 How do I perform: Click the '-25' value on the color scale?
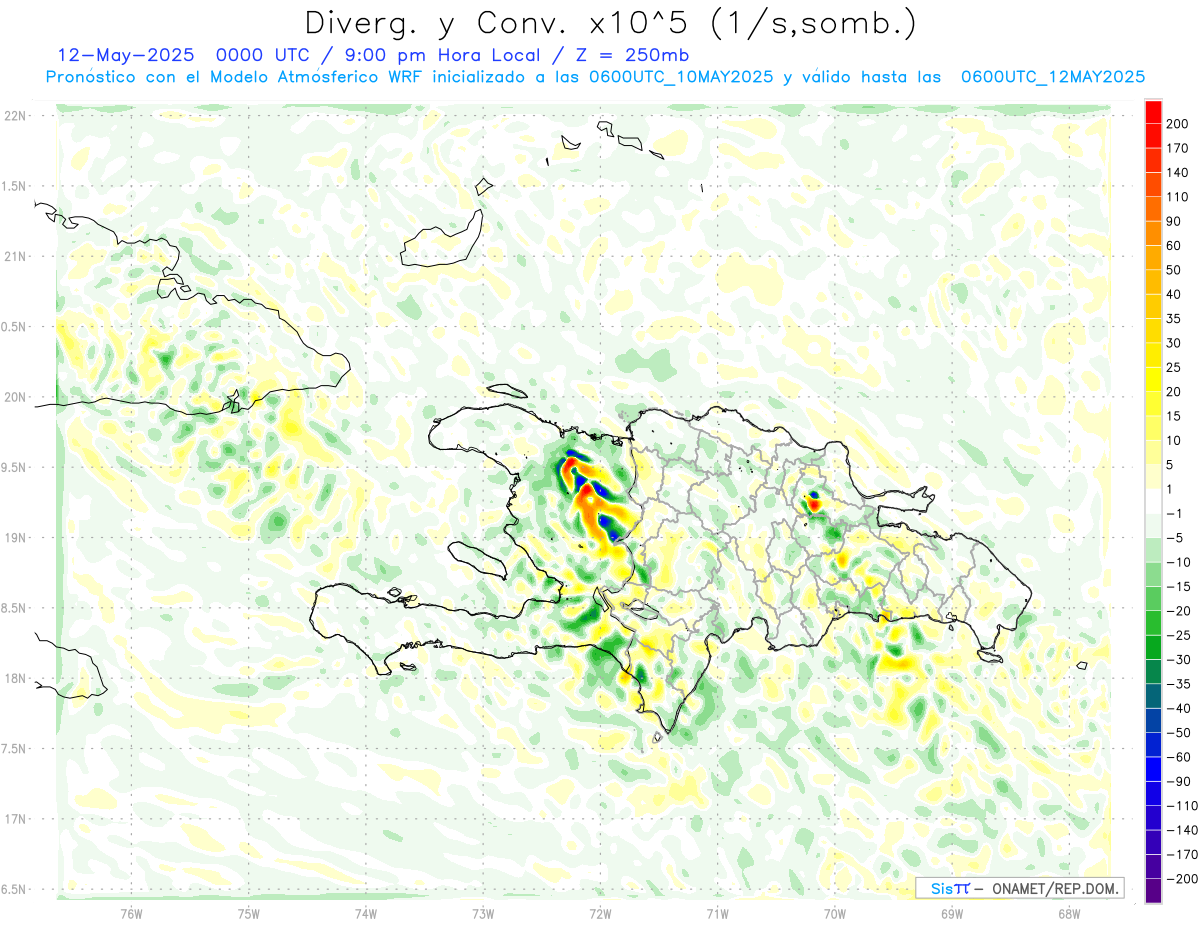[1178, 635]
